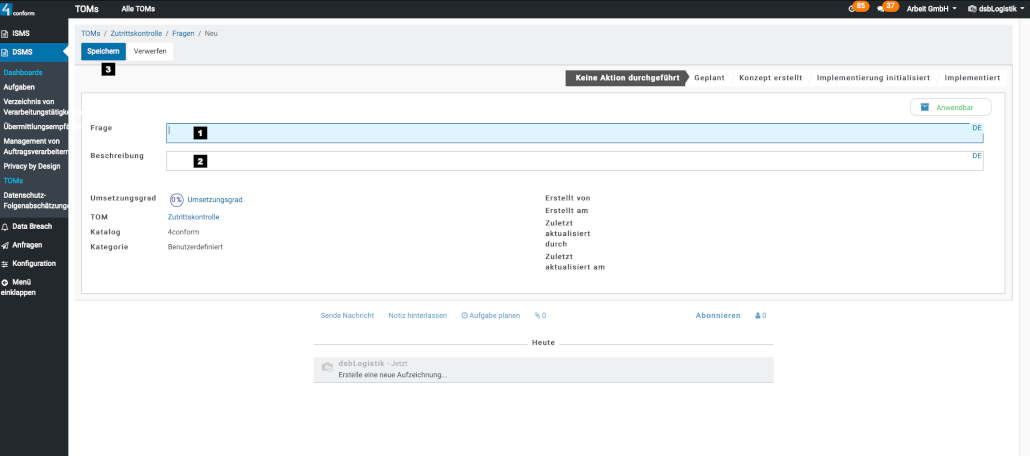Click the dsbLogistik camera avatar
This screenshot has height=456, width=1030.
(326, 368)
